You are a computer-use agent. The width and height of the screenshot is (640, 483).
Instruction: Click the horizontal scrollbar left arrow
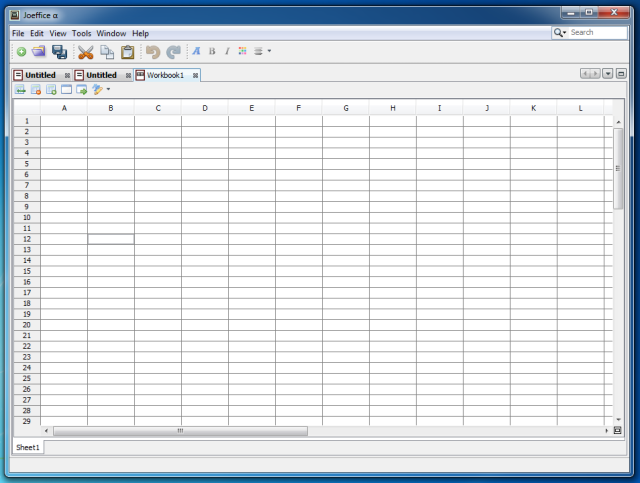pos(46,431)
